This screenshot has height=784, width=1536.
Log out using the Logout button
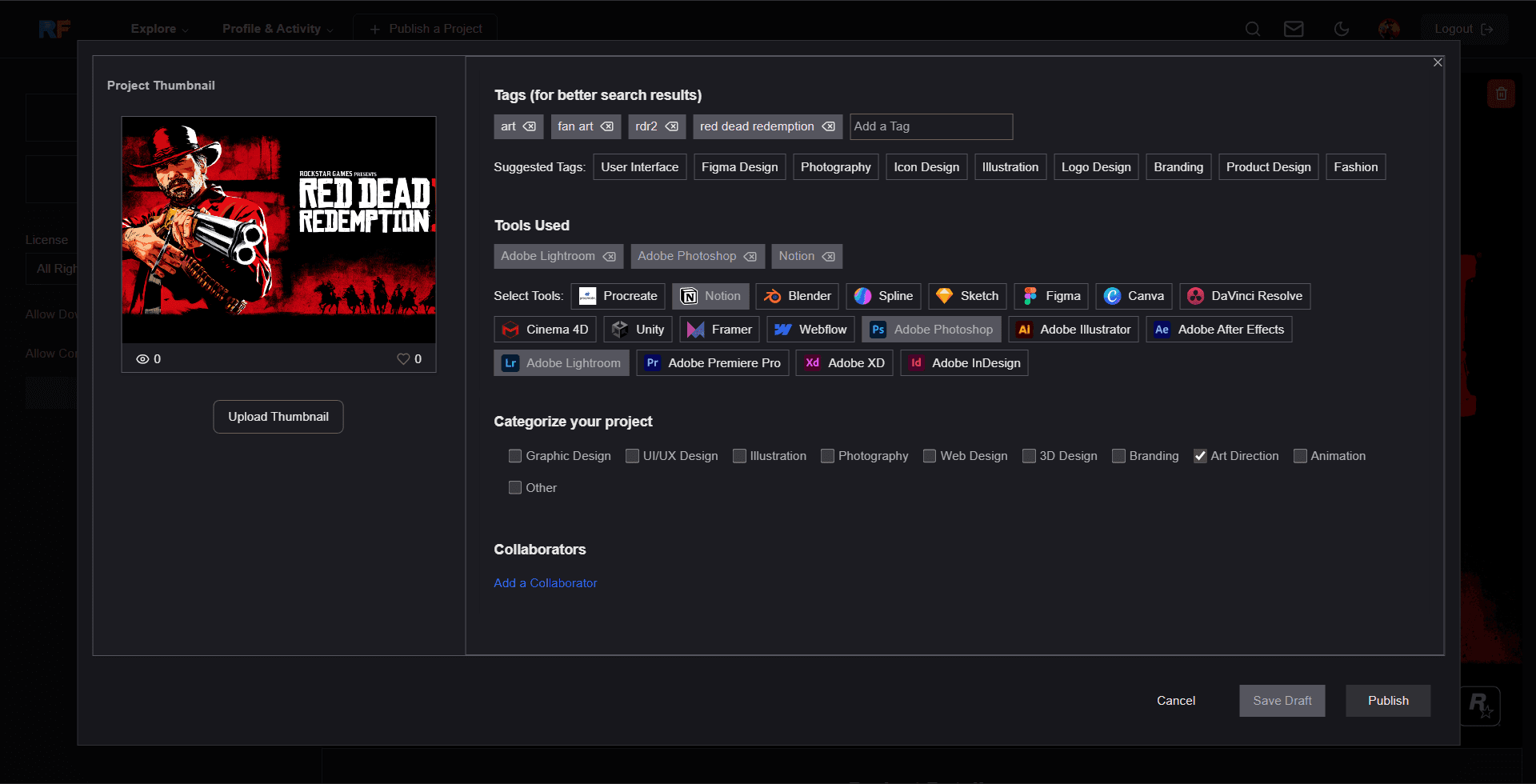click(1464, 29)
